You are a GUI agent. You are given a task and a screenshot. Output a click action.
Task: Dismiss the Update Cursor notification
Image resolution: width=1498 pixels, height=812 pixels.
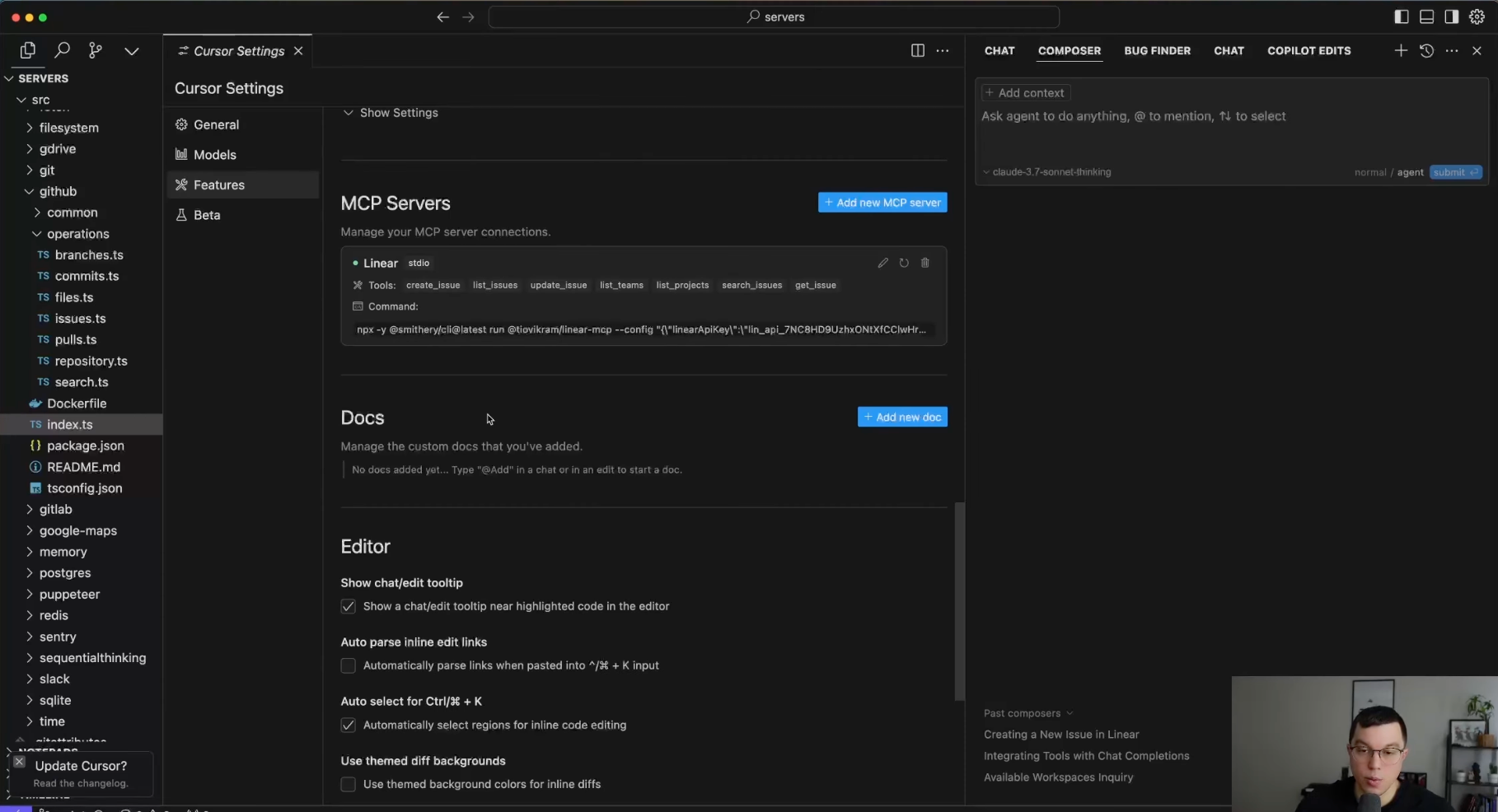[19, 762]
